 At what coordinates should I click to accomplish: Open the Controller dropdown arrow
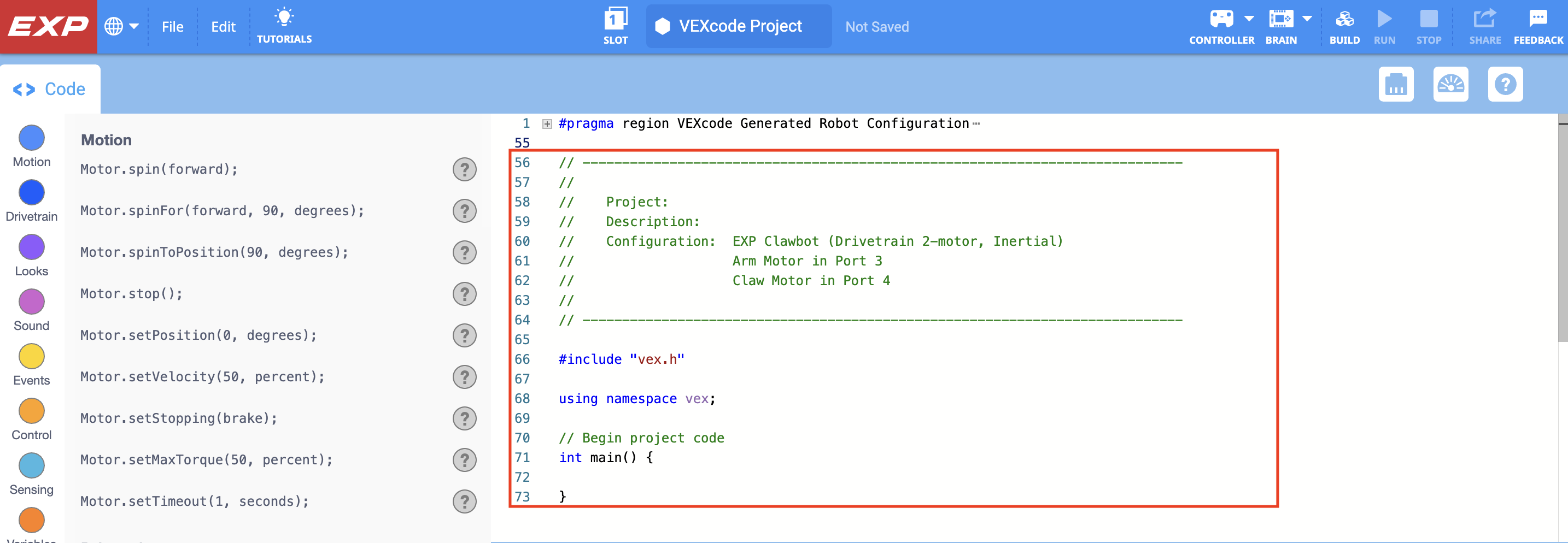[x=1249, y=18]
